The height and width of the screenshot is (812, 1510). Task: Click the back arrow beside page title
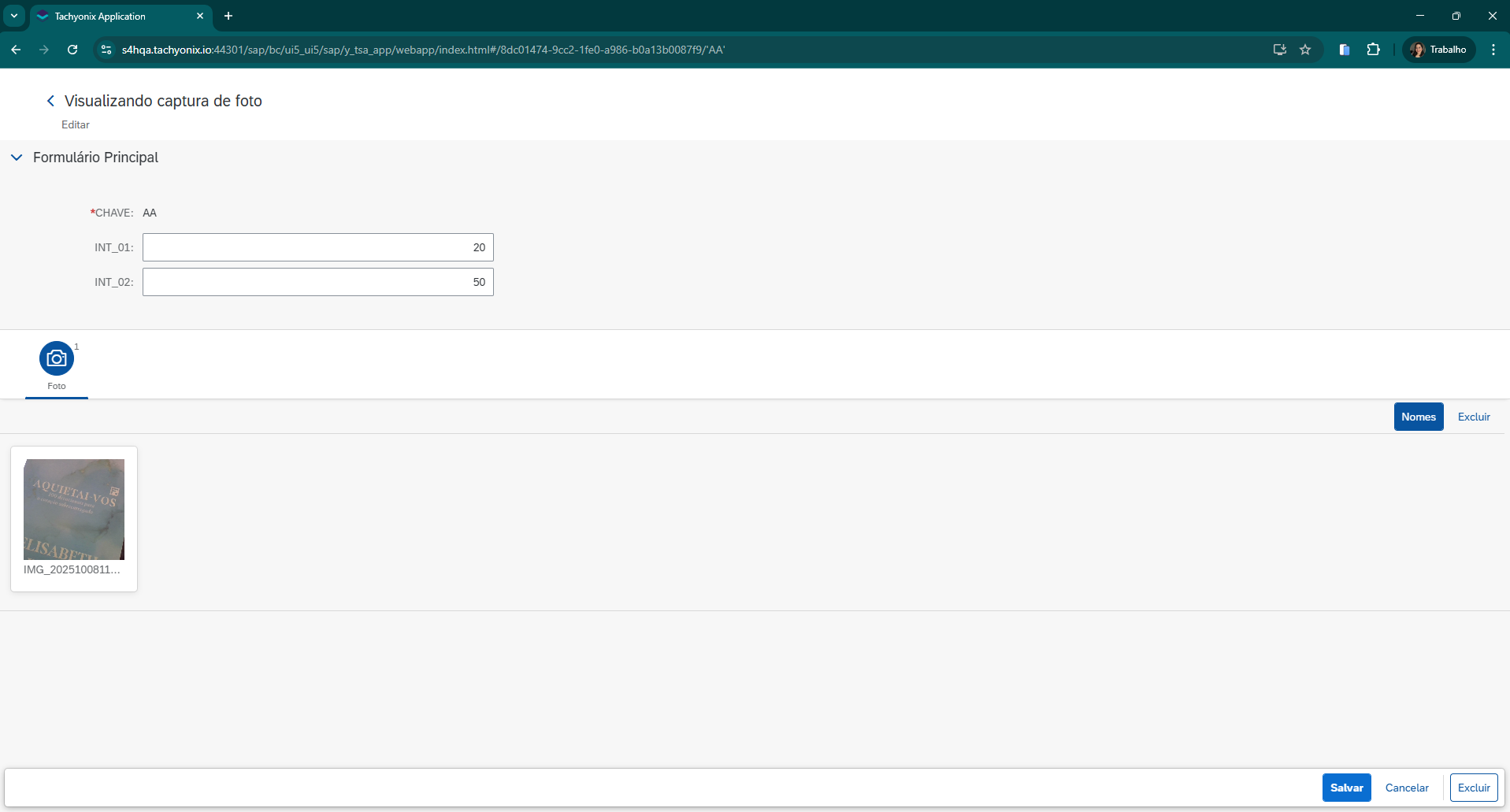pos(50,101)
